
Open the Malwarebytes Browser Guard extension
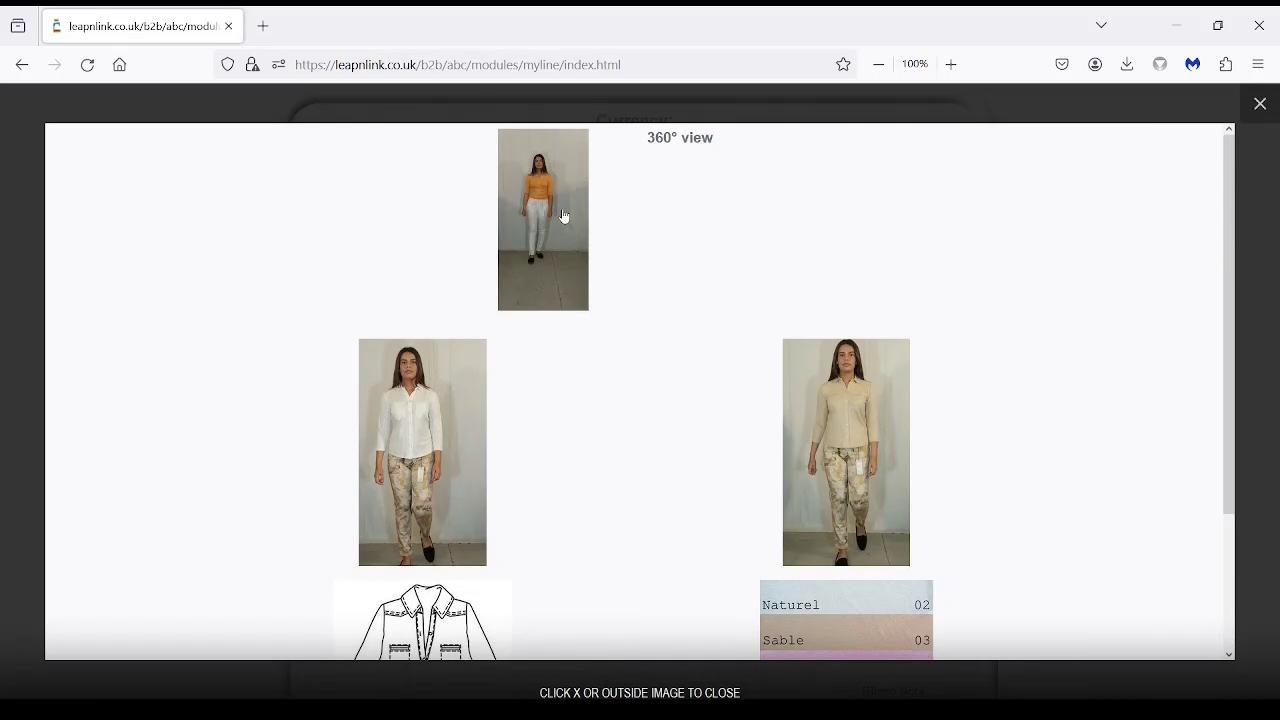coord(1192,64)
